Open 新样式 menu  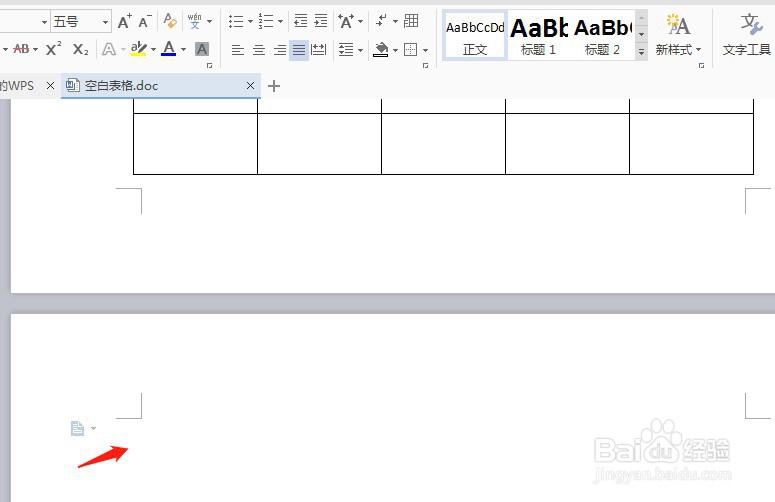[678, 35]
